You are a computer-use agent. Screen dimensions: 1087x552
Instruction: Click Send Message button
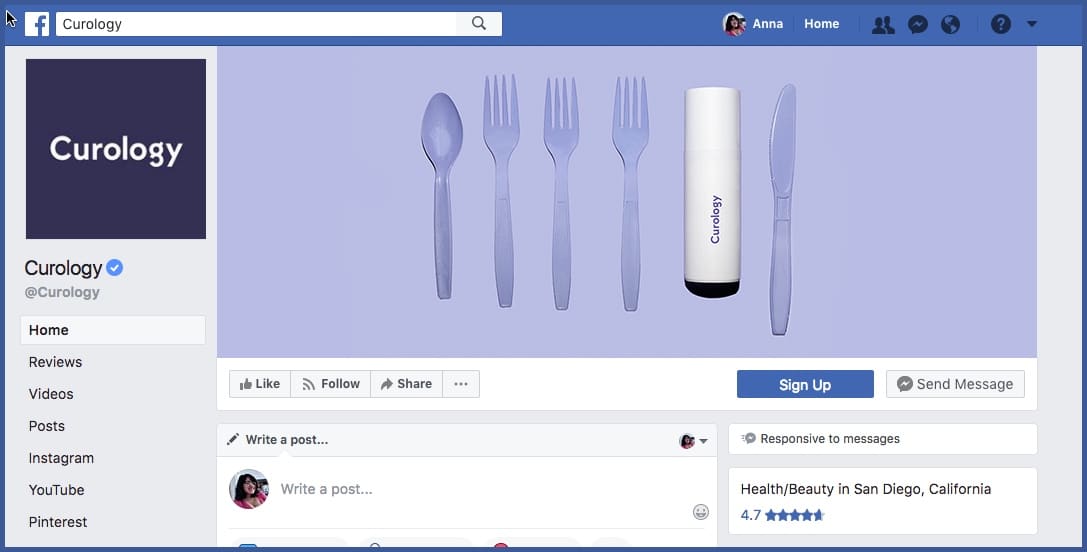click(x=955, y=384)
